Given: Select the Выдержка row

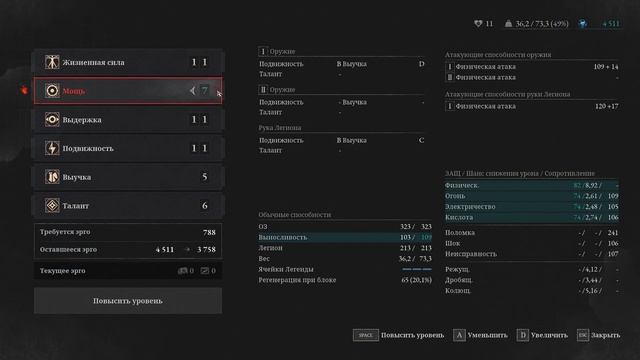Looking at the screenshot, I should (128, 120).
